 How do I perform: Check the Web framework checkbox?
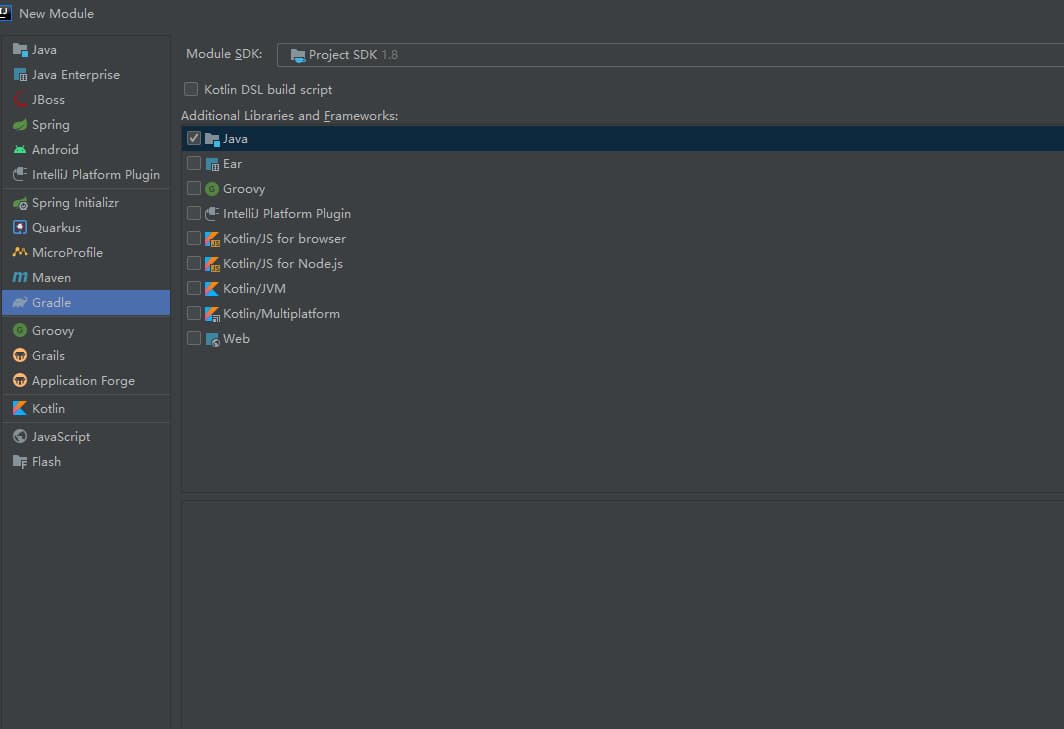point(194,338)
